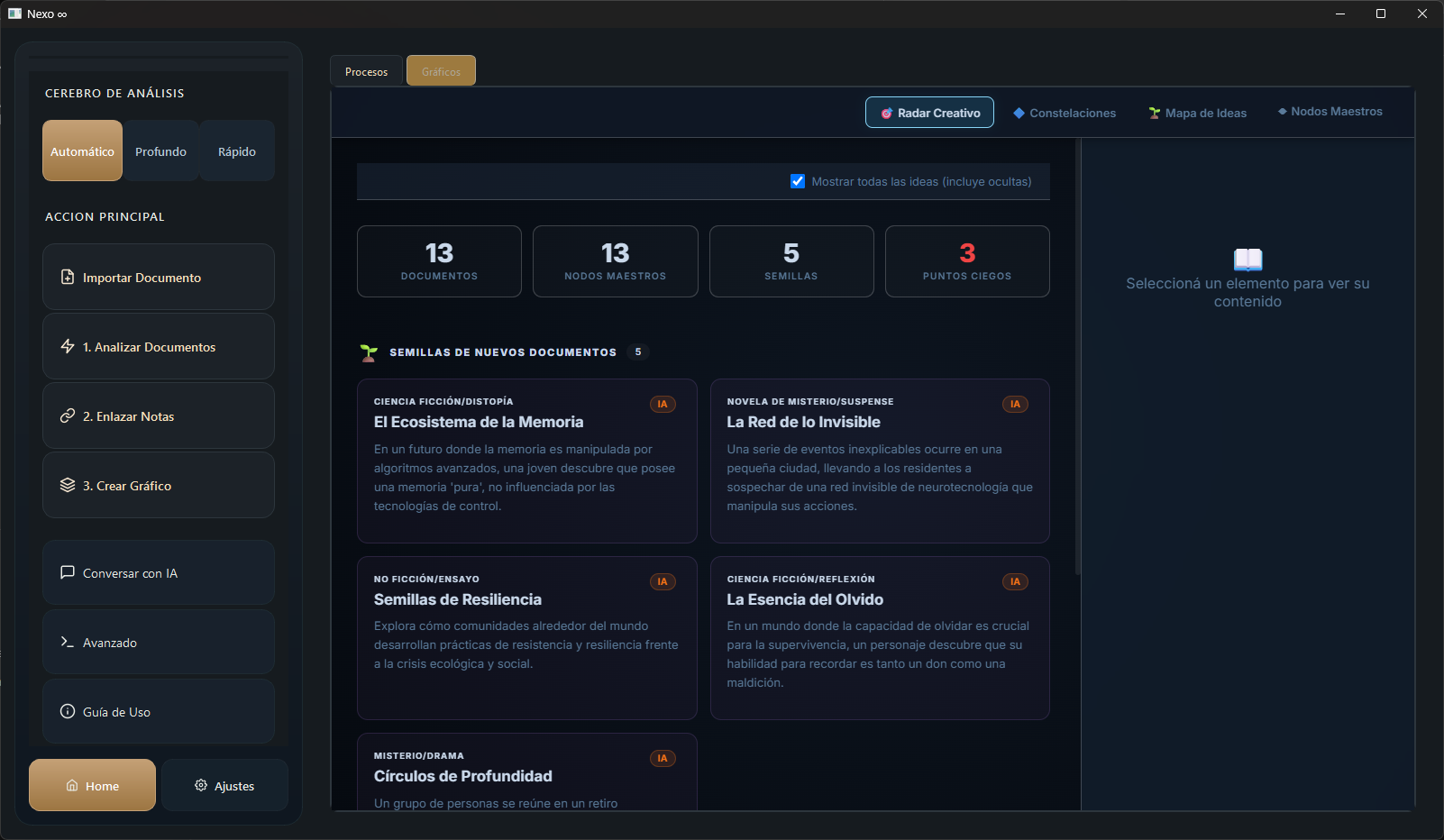Click the house icon on the Home button
Image resolution: width=1444 pixels, height=840 pixels.
click(x=72, y=786)
